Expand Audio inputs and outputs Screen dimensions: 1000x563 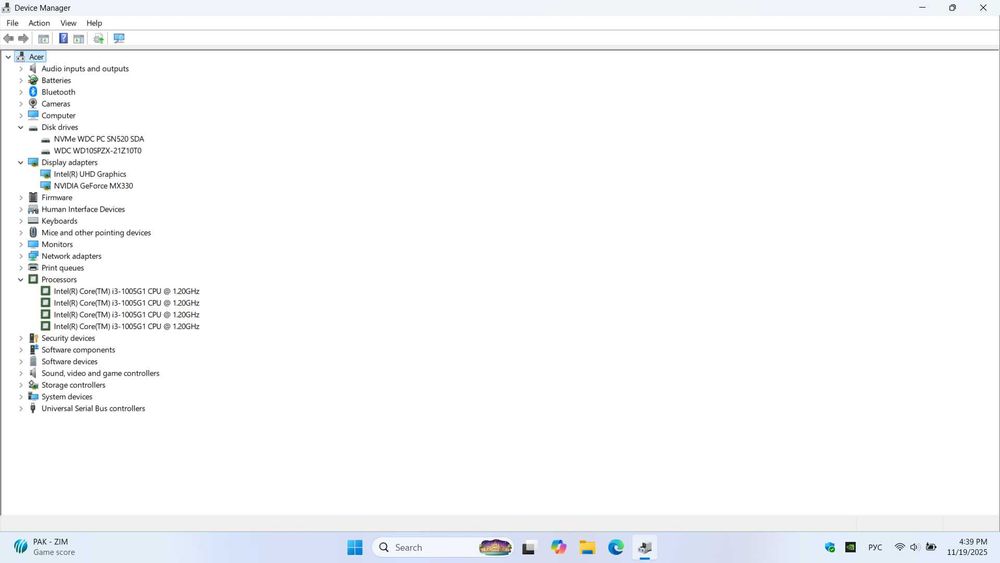point(20,69)
